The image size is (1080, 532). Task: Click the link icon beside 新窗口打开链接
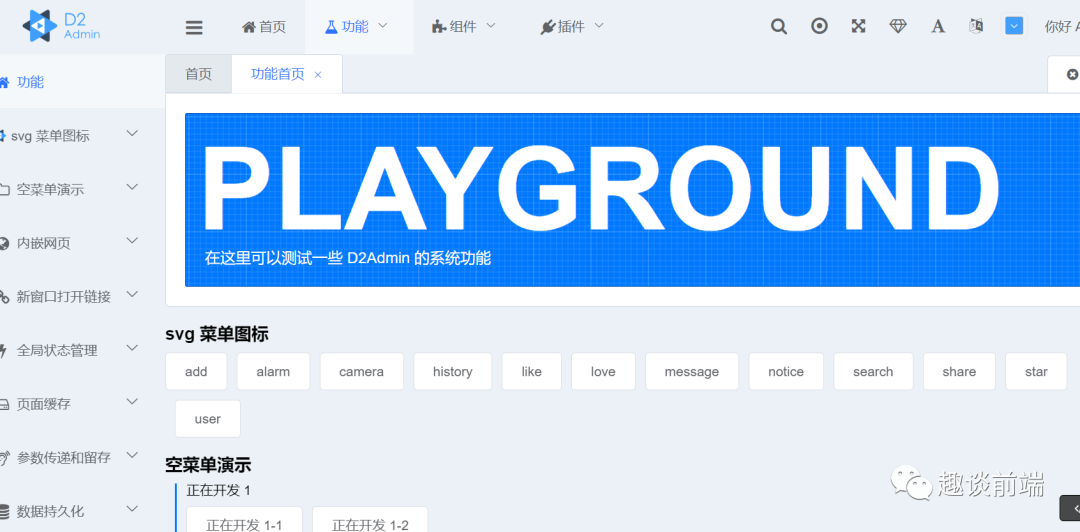point(4,297)
